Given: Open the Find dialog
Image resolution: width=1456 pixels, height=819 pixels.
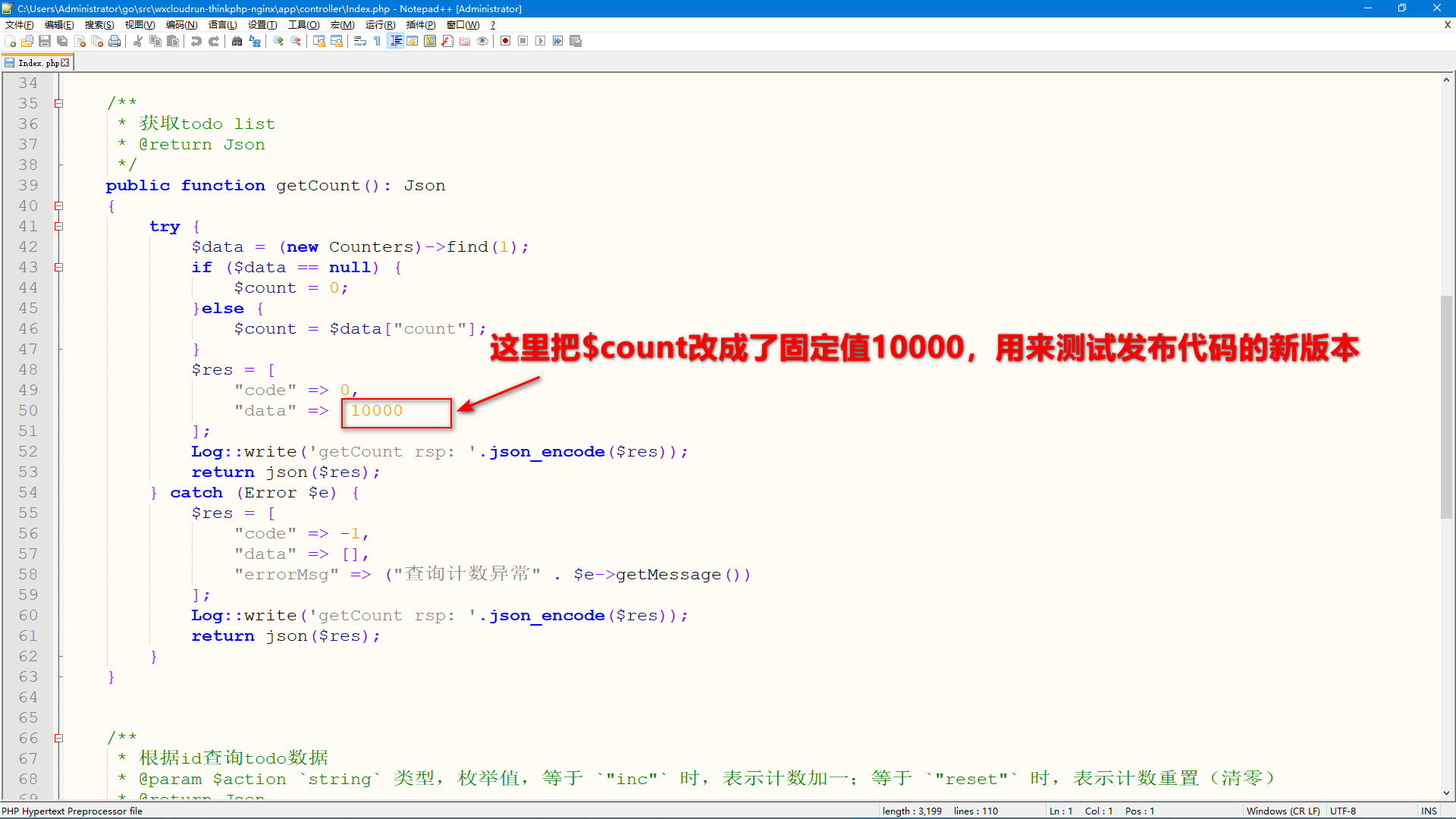Looking at the screenshot, I should click(237, 41).
